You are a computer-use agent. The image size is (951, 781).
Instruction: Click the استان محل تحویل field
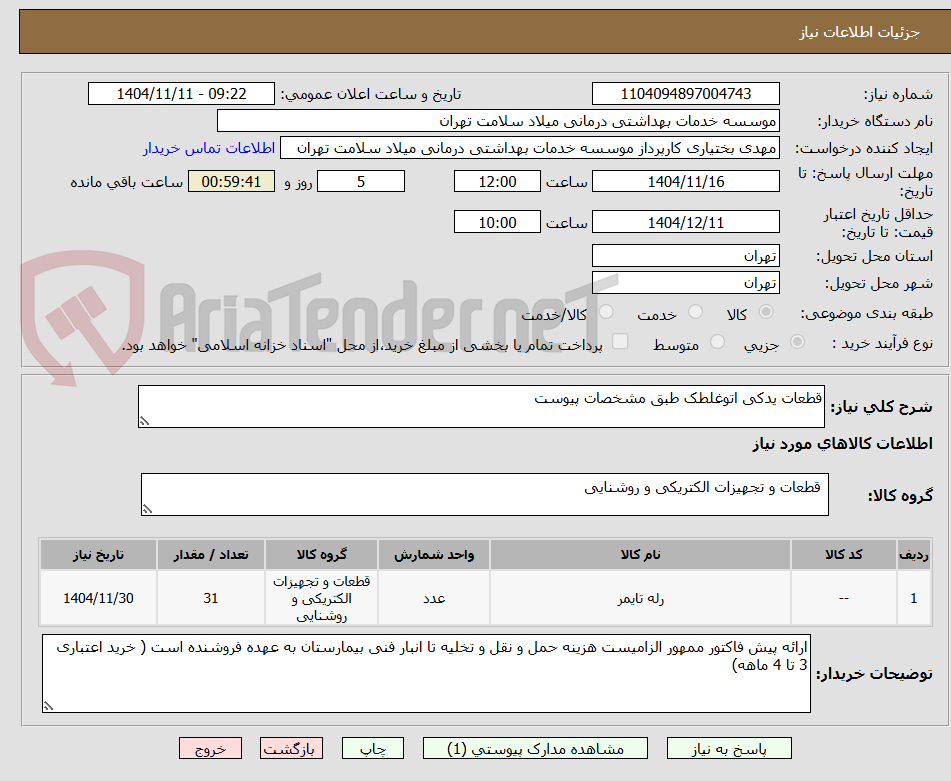(685, 256)
